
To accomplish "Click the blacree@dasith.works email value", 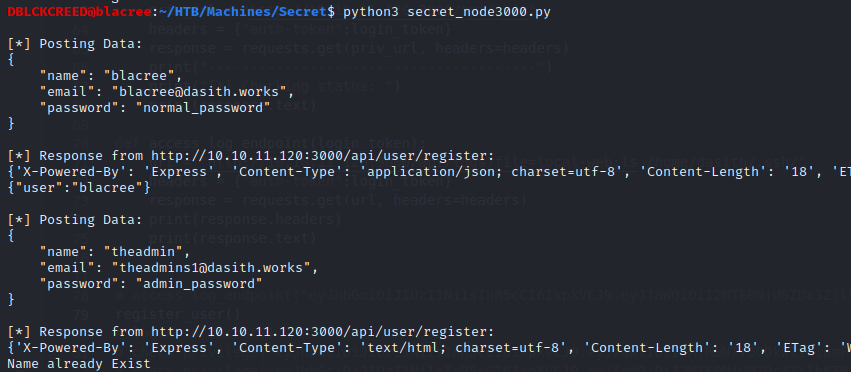I will point(203,92).
